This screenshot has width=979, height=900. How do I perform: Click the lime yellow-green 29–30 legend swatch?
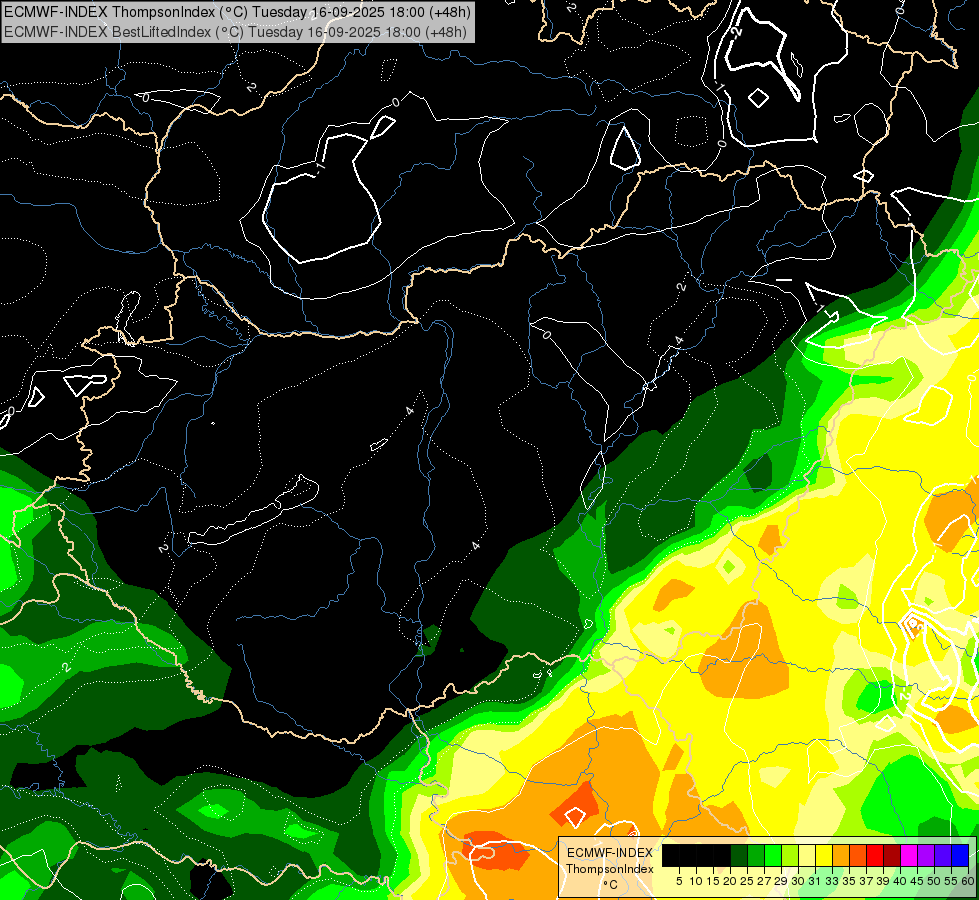click(790, 856)
